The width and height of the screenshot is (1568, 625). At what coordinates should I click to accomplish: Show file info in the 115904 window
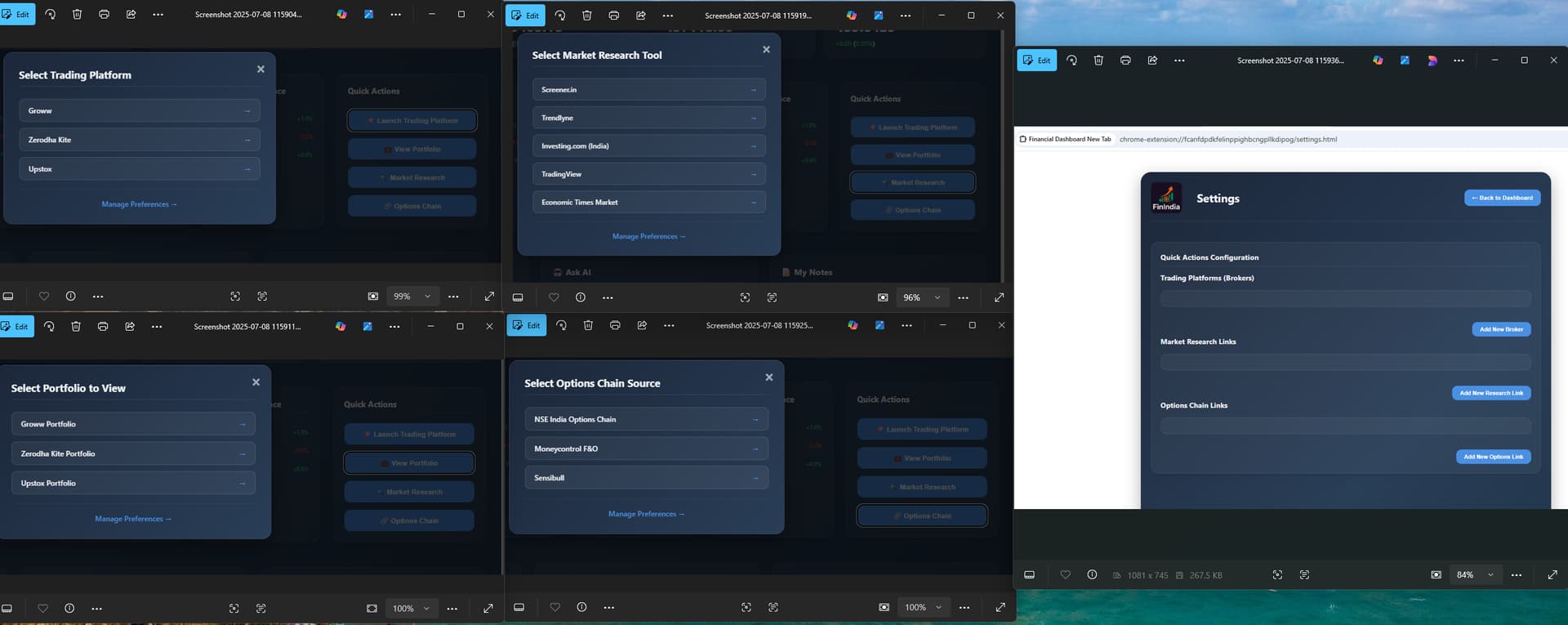(x=71, y=297)
